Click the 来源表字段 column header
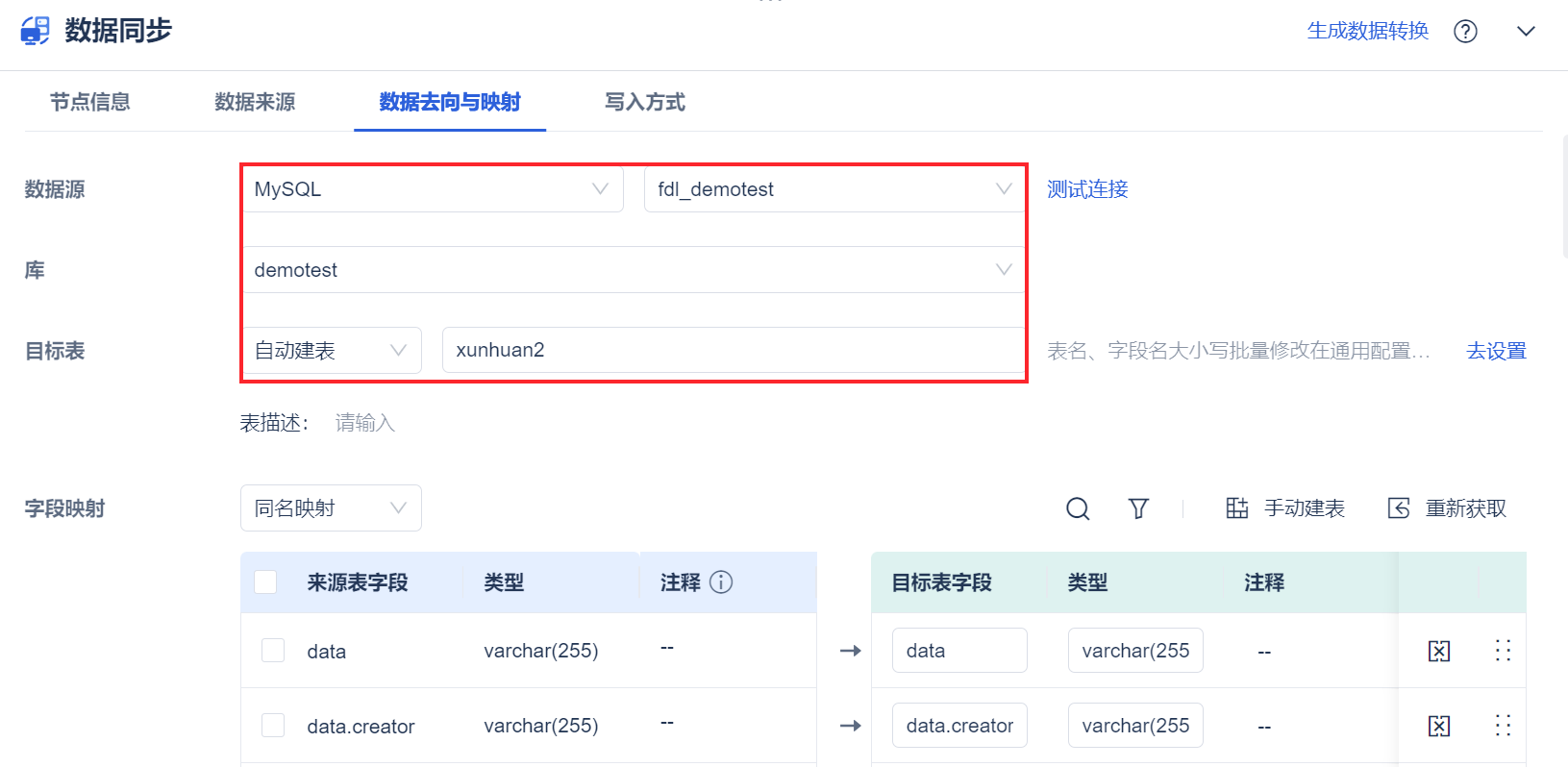Viewport: 1568px width, 767px height. coord(358,582)
